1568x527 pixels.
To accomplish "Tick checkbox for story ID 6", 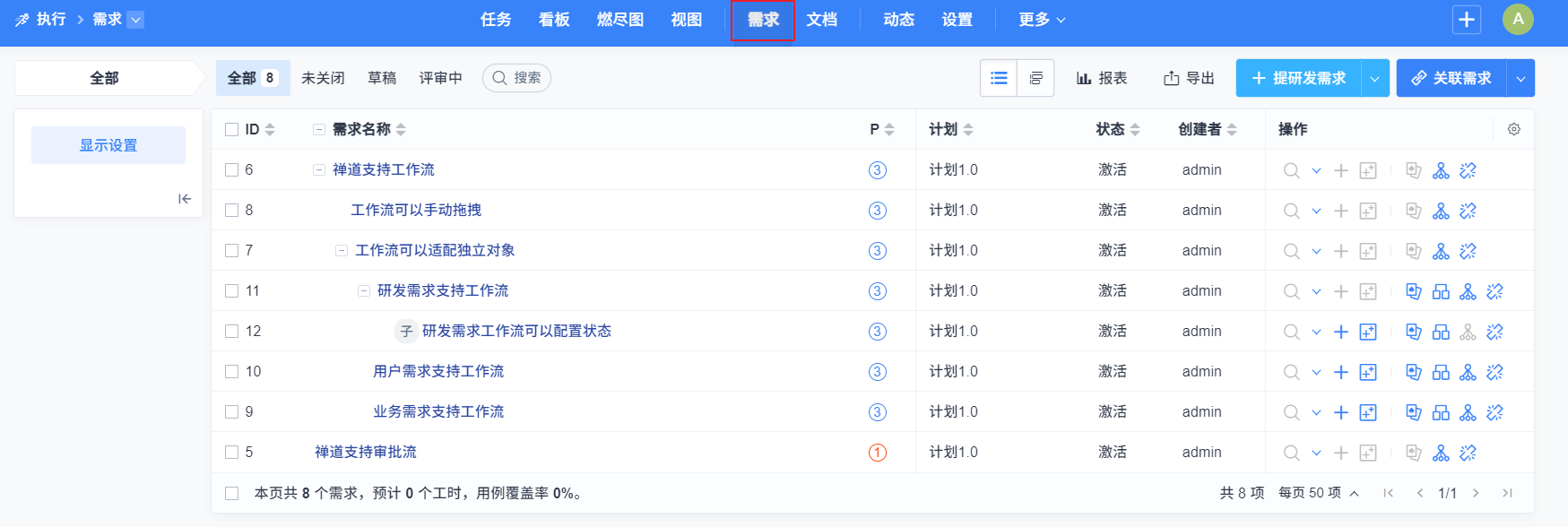I will (x=232, y=170).
